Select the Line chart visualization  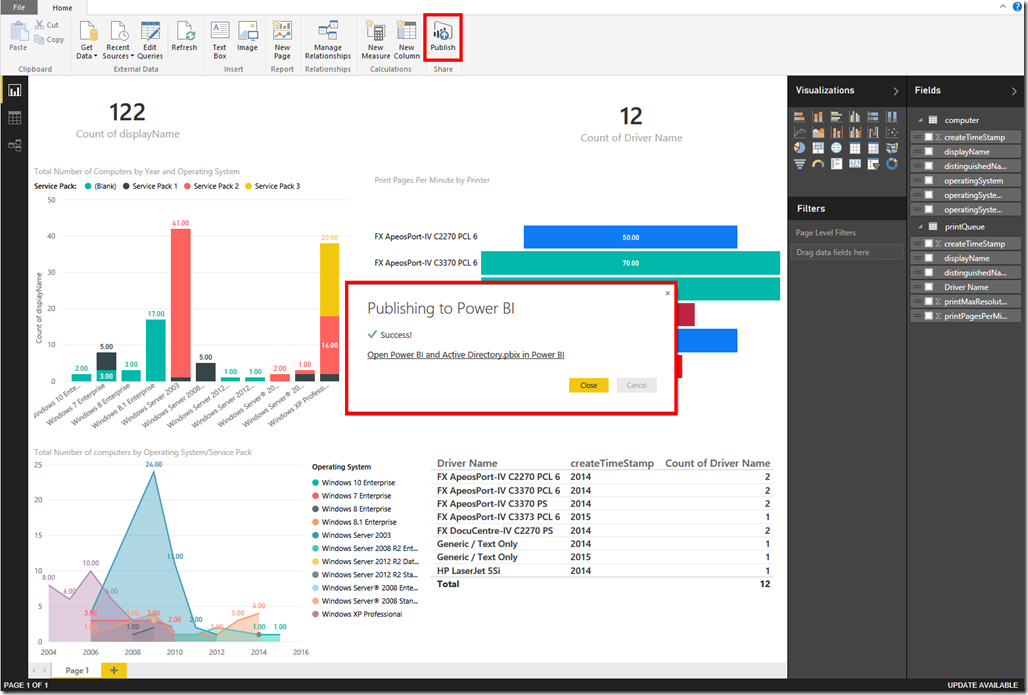[x=800, y=132]
